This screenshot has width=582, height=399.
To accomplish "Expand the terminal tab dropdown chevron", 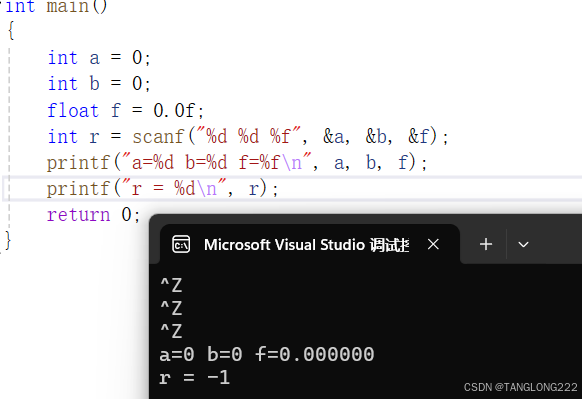I will [523, 245].
